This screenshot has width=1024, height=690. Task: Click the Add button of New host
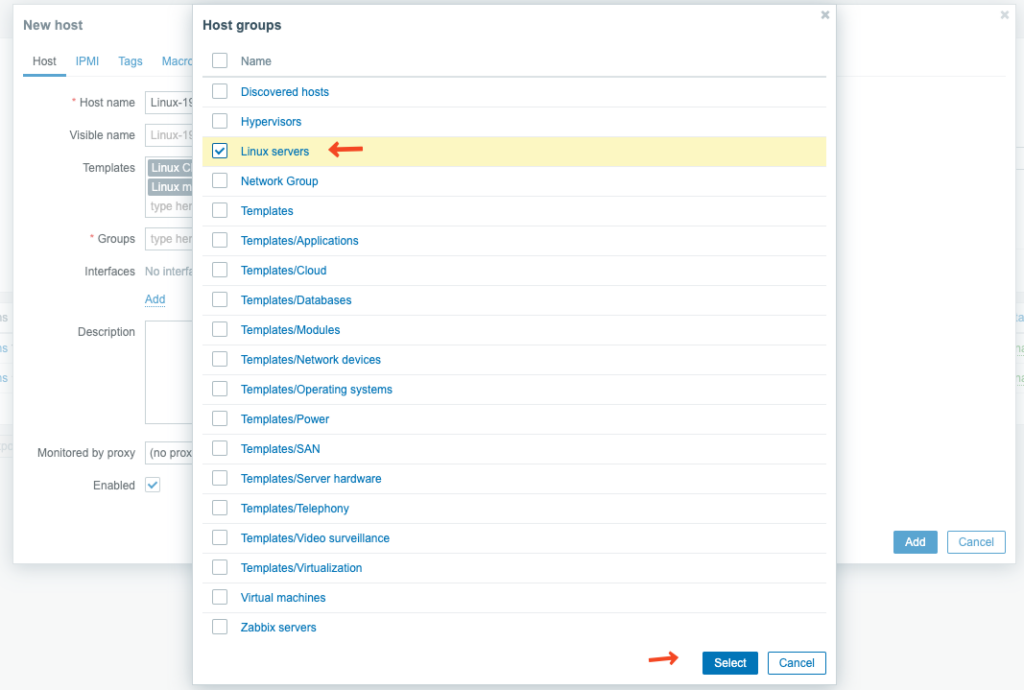coord(915,542)
